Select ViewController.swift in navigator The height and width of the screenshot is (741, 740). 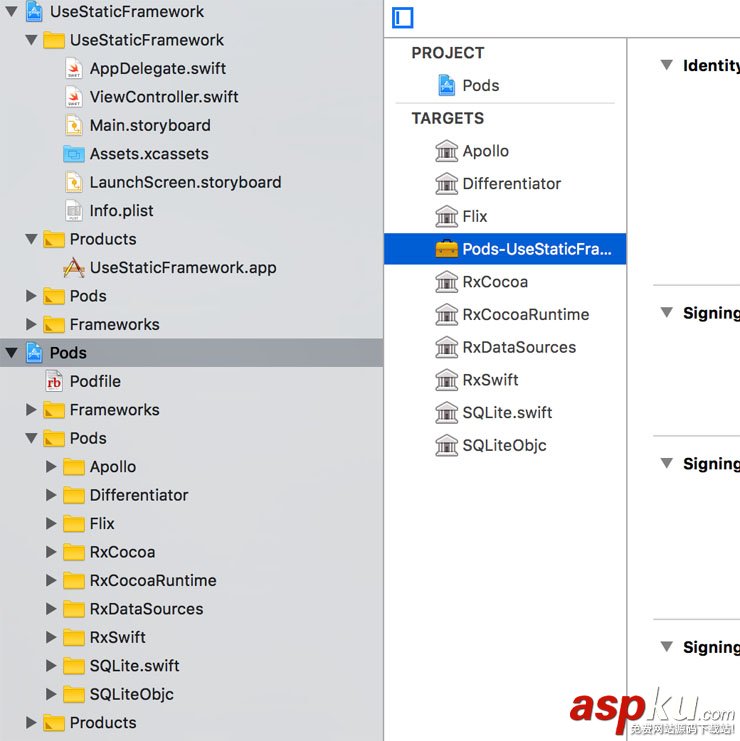tap(164, 97)
